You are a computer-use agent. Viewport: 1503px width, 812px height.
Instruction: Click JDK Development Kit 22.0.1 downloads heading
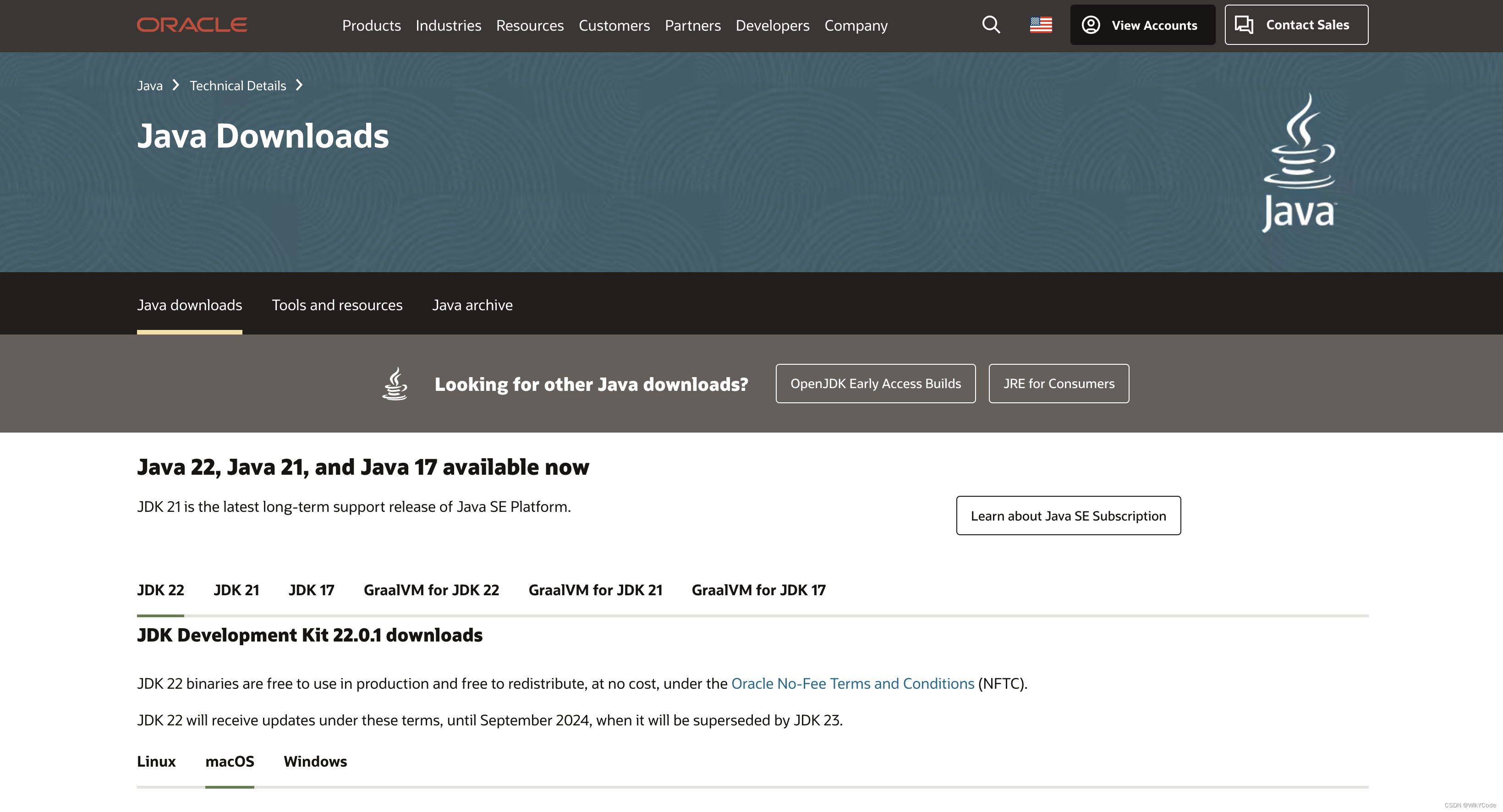[x=310, y=635]
